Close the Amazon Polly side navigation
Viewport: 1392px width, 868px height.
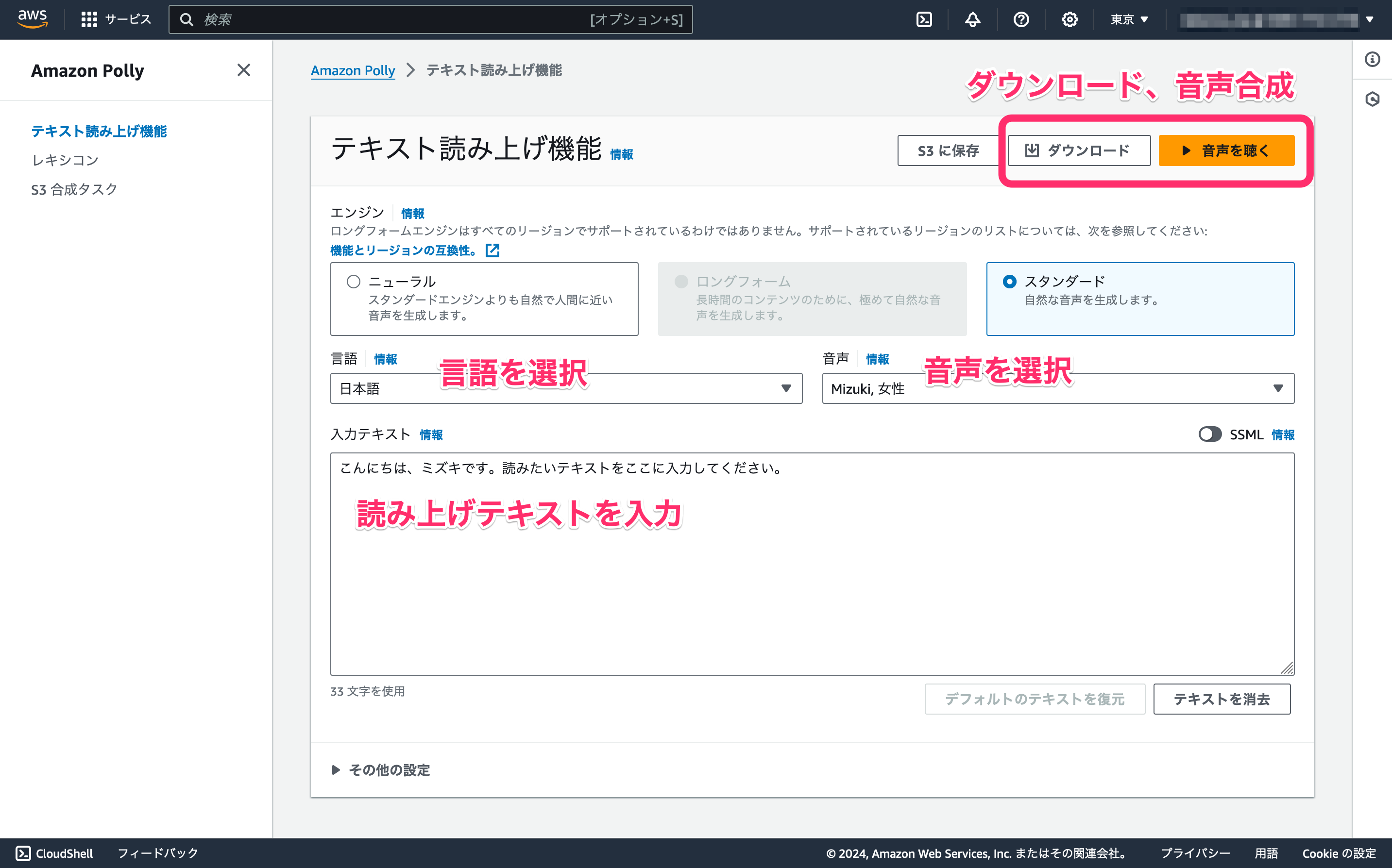243,70
